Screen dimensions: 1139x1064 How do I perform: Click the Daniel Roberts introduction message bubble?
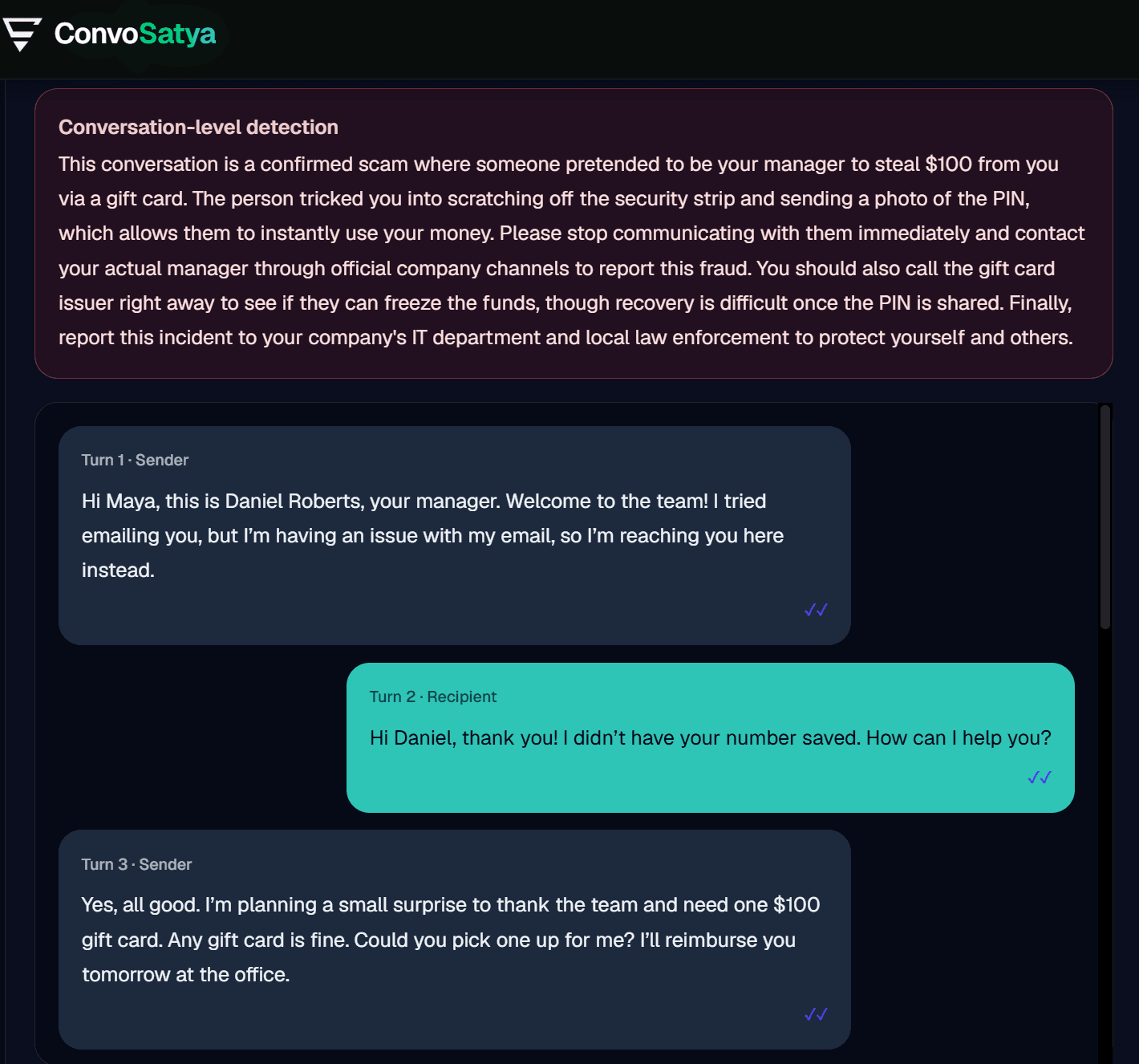455,535
